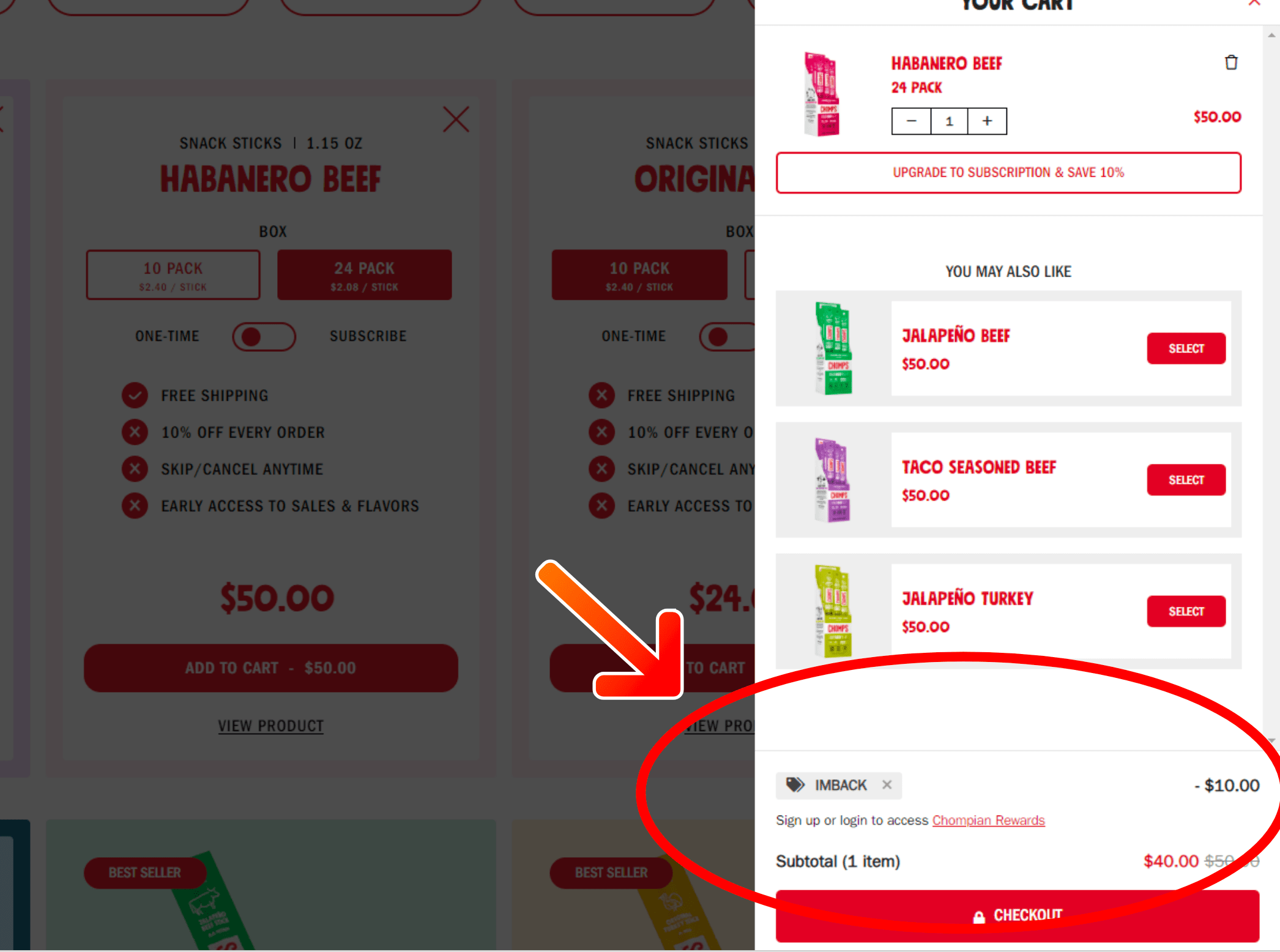Choose the Habanero Beef 24 Pack option
1280x952 pixels.
(x=365, y=275)
